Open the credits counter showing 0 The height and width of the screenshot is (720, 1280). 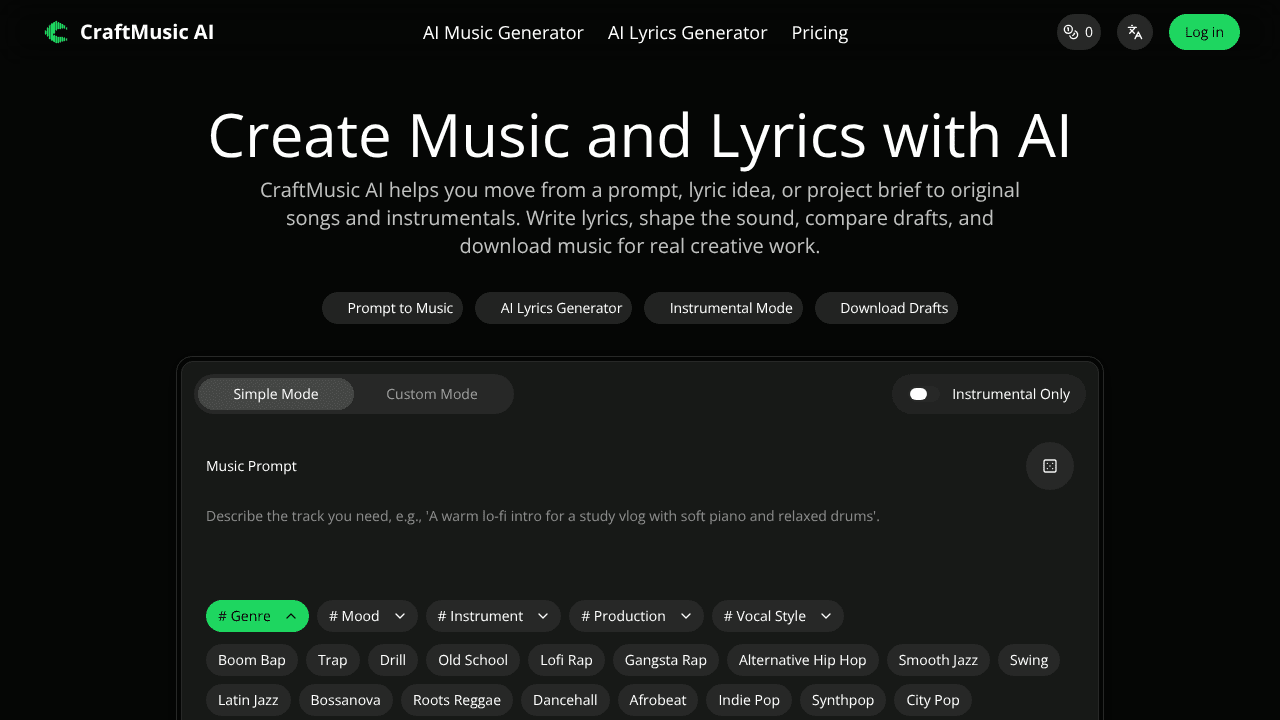pyautogui.click(x=1079, y=32)
